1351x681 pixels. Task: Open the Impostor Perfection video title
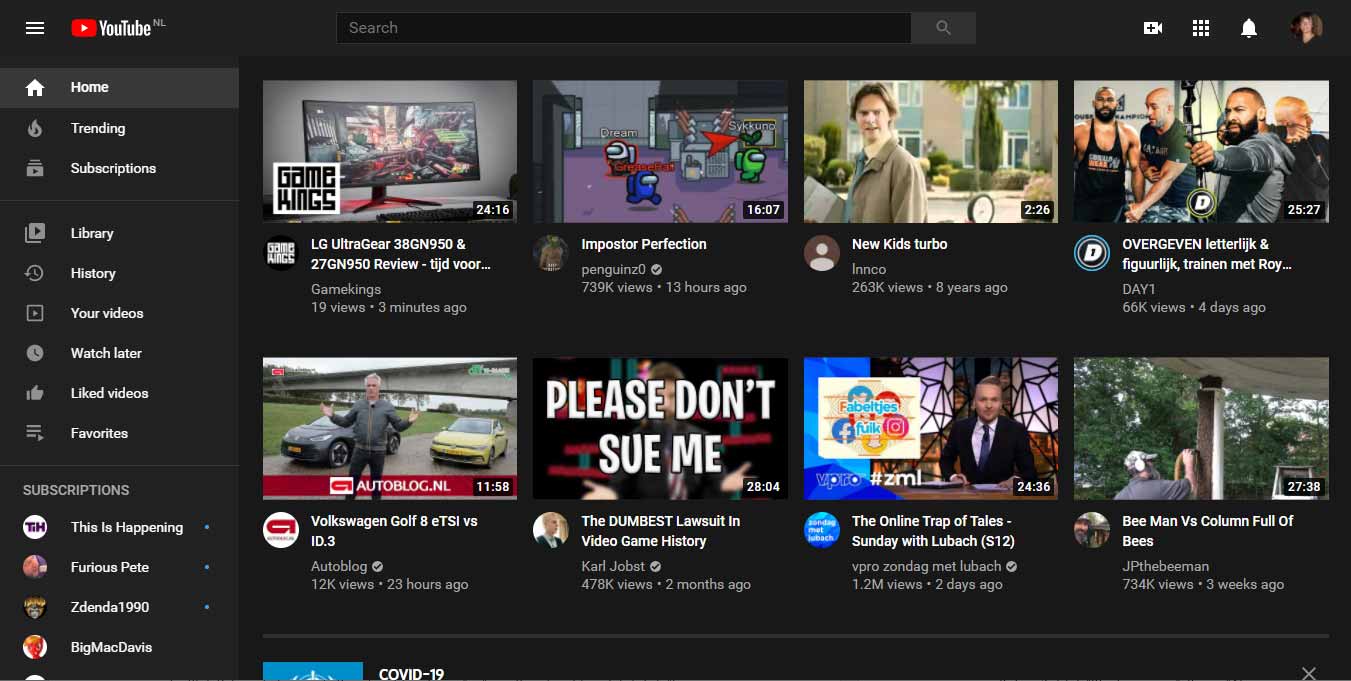click(x=644, y=244)
